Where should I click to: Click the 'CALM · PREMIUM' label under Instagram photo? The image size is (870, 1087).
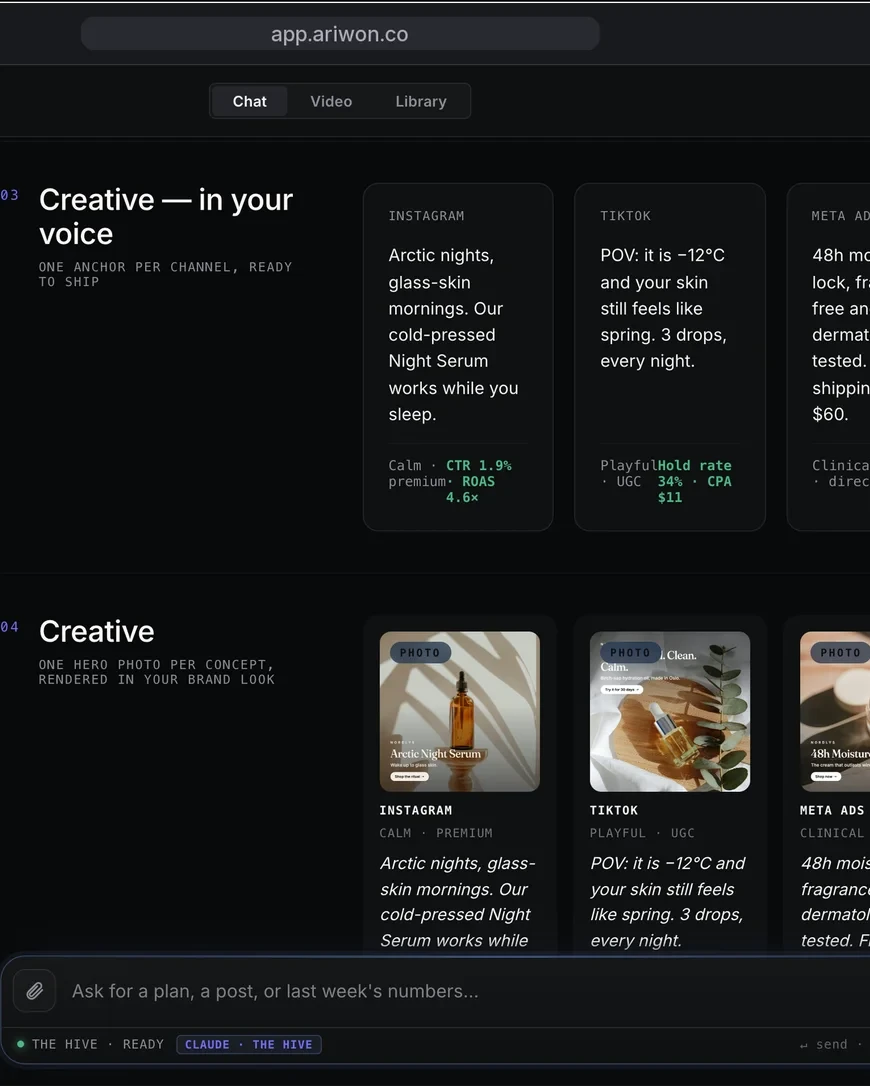436,833
